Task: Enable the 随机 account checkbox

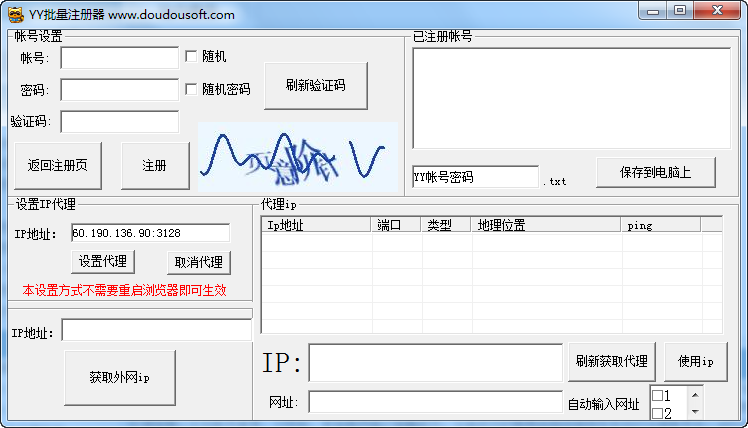Action: pos(191,56)
